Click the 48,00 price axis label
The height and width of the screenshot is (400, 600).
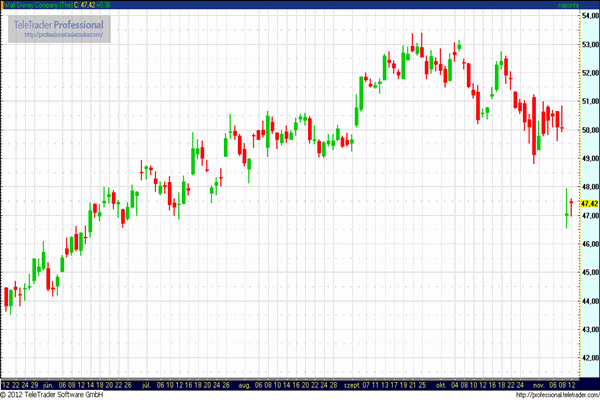(590, 186)
